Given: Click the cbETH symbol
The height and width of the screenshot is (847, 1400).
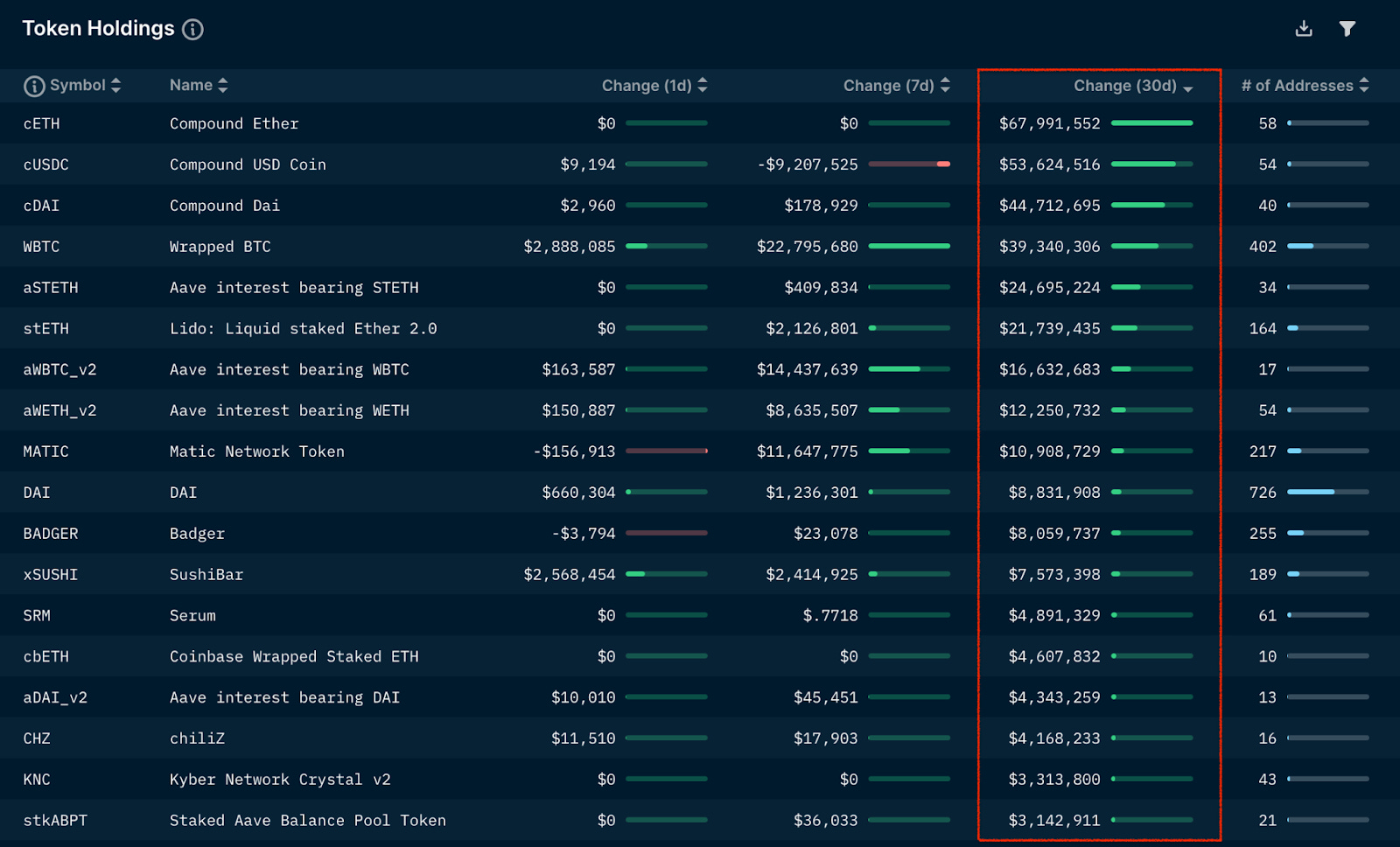Looking at the screenshot, I should click(45, 656).
